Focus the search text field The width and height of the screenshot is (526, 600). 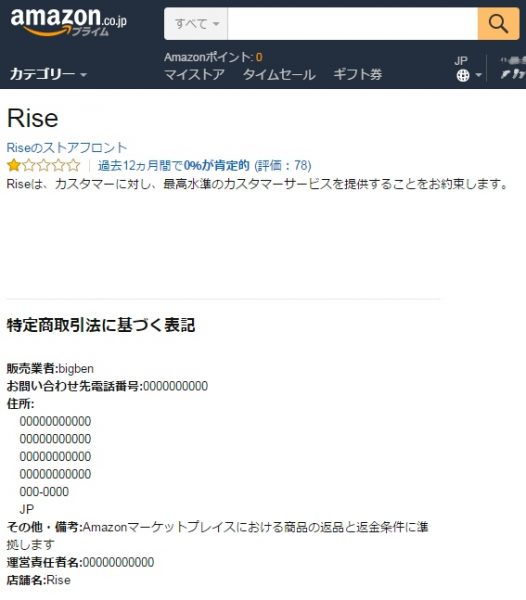pos(353,24)
